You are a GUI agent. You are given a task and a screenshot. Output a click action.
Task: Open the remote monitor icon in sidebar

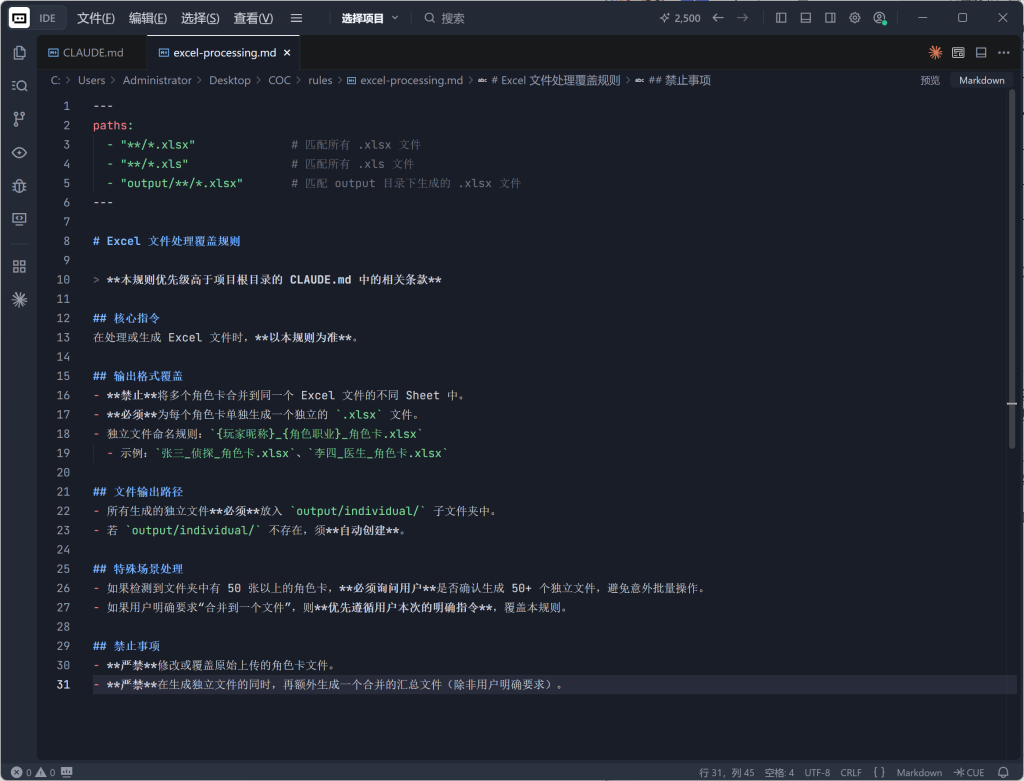[x=20, y=219]
